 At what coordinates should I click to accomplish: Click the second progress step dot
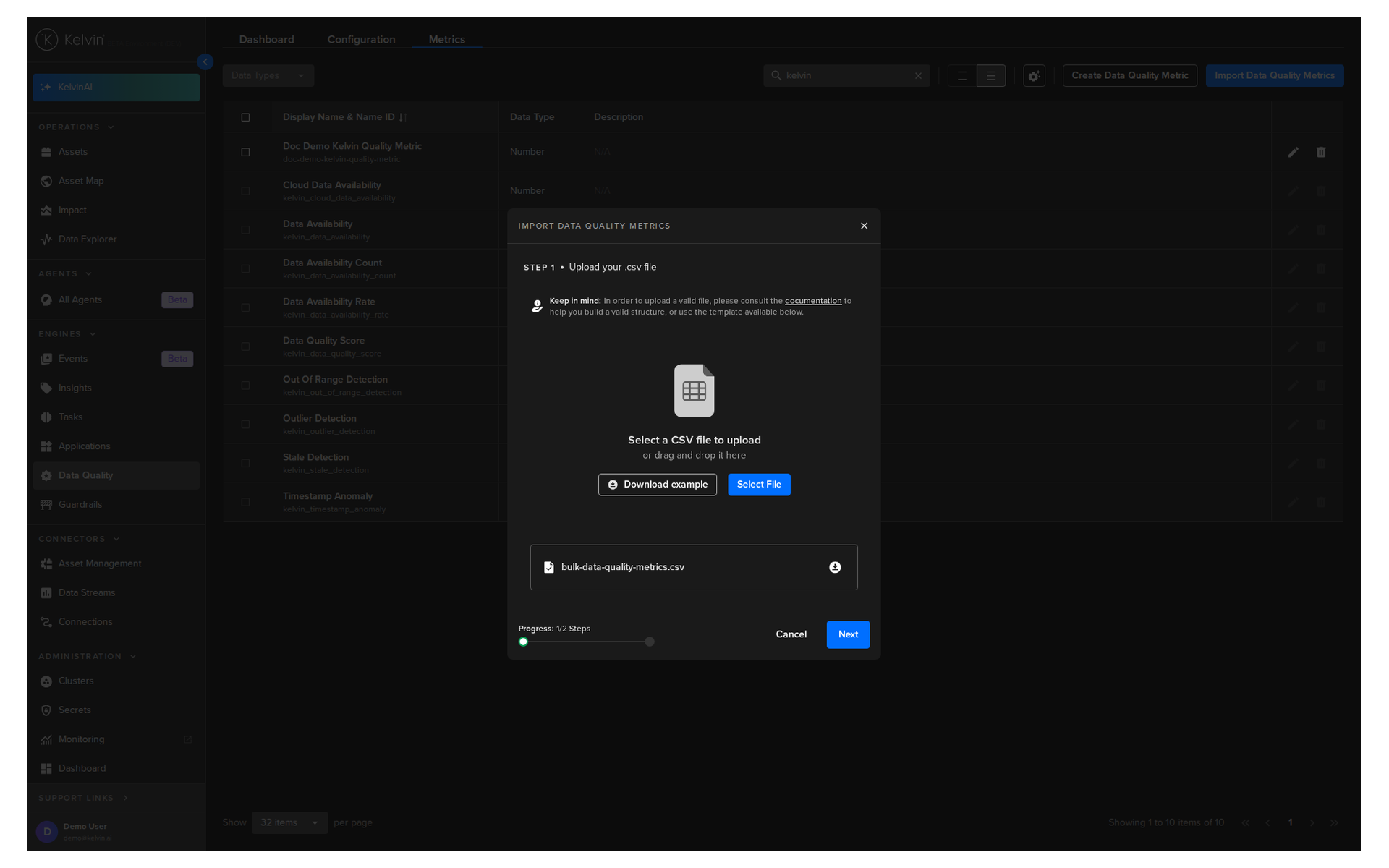[x=650, y=642]
